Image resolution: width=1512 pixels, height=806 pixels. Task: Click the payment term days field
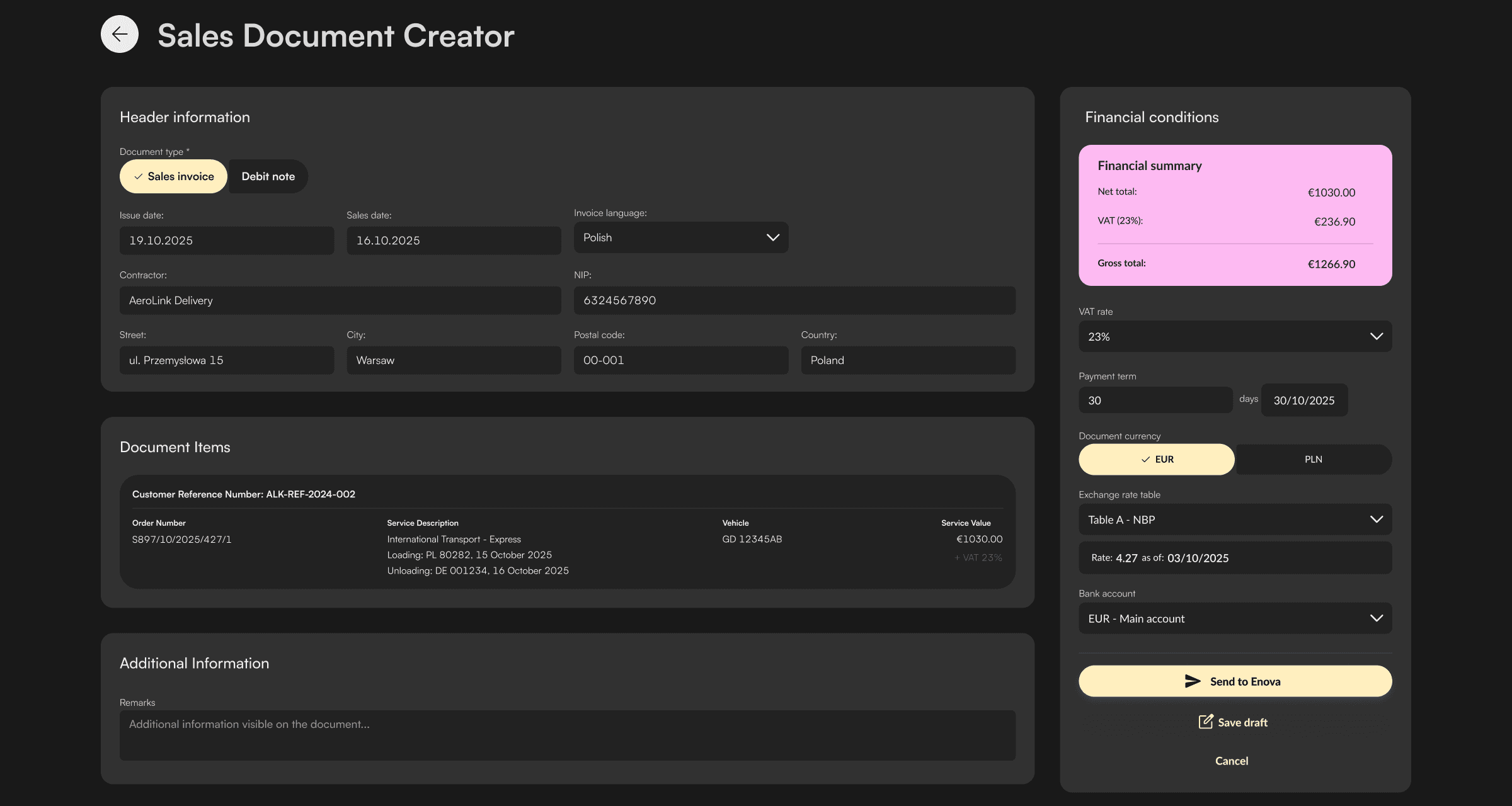(x=1155, y=400)
